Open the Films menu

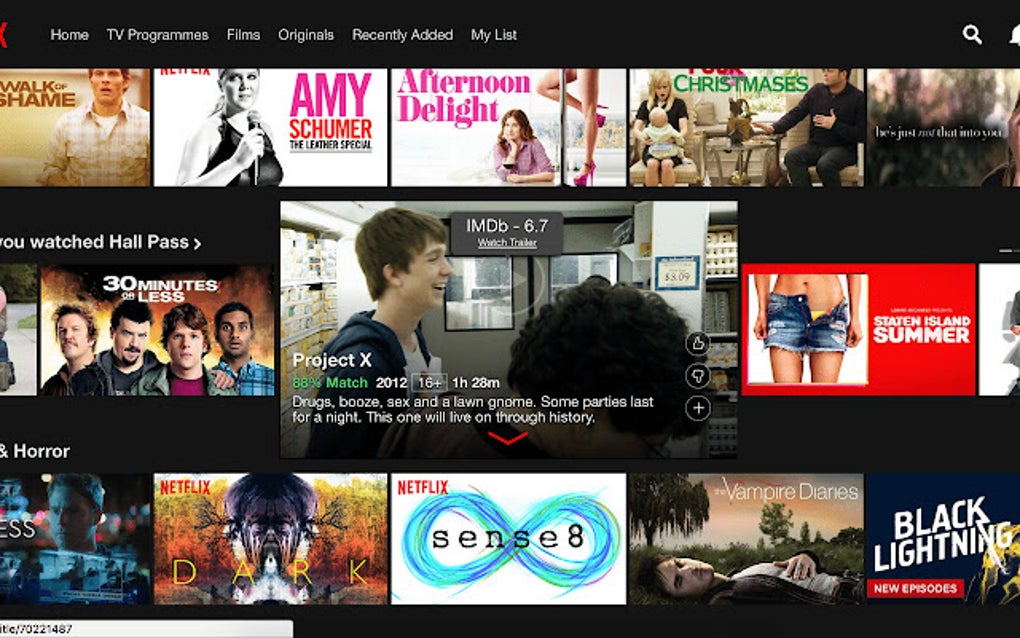click(x=243, y=34)
